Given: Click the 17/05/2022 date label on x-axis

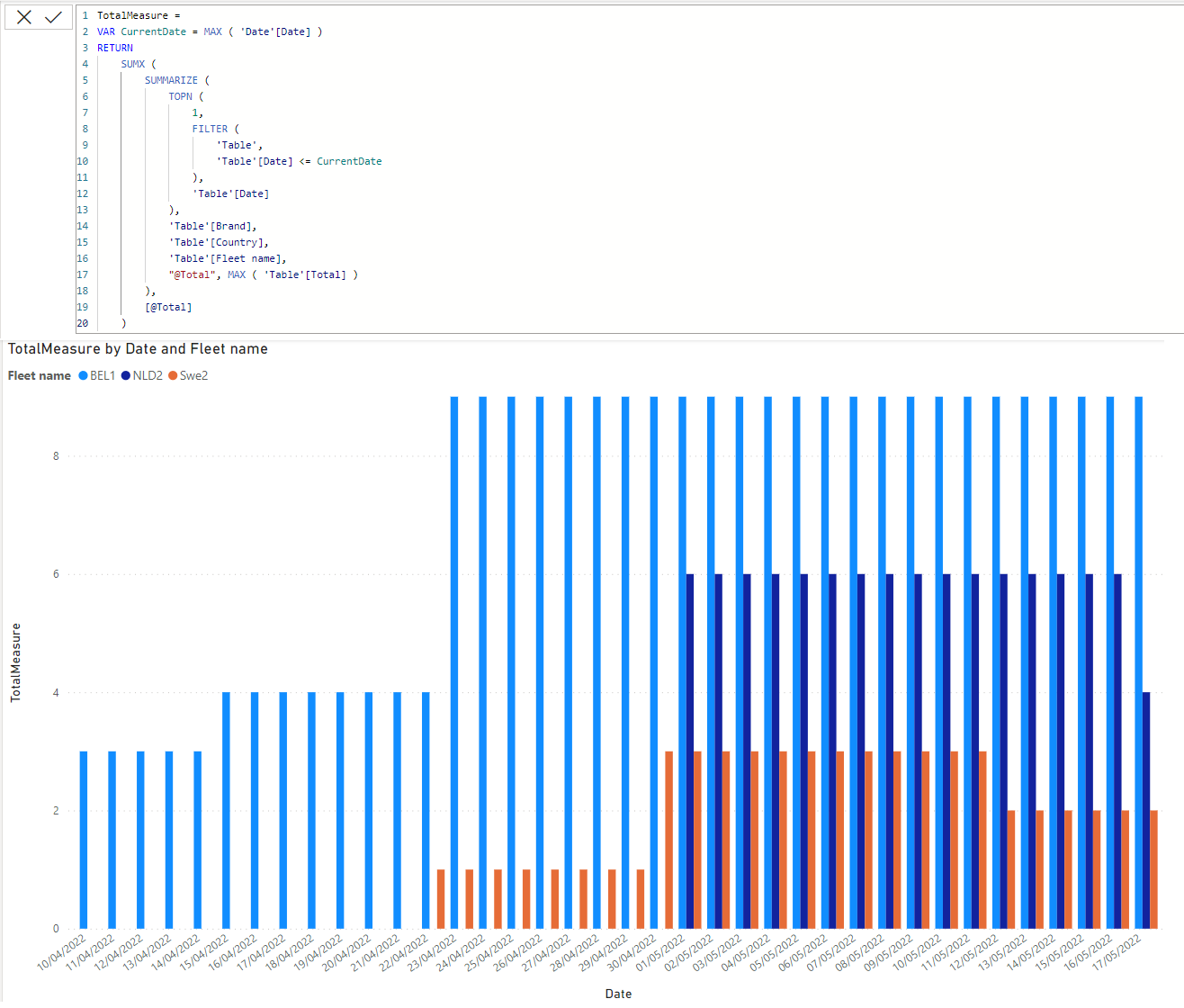Looking at the screenshot, I should coord(1117,952).
